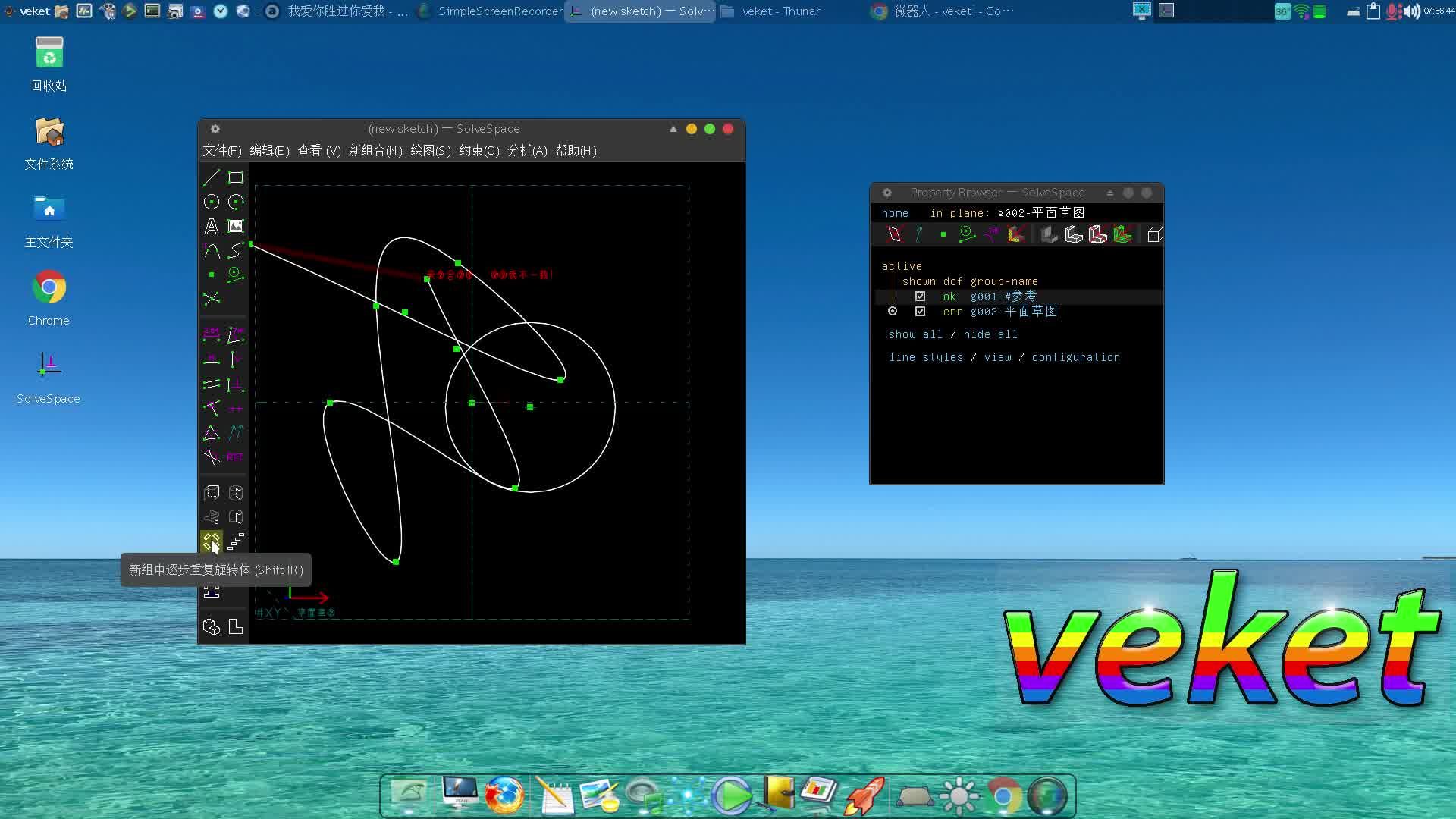
Task: Apply same orientation constraint
Action: 236,432
